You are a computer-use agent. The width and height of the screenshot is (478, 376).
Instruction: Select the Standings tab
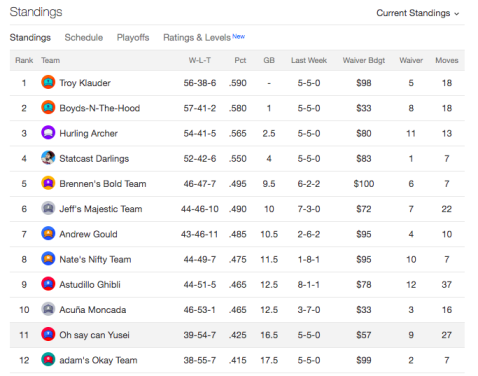point(30,37)
